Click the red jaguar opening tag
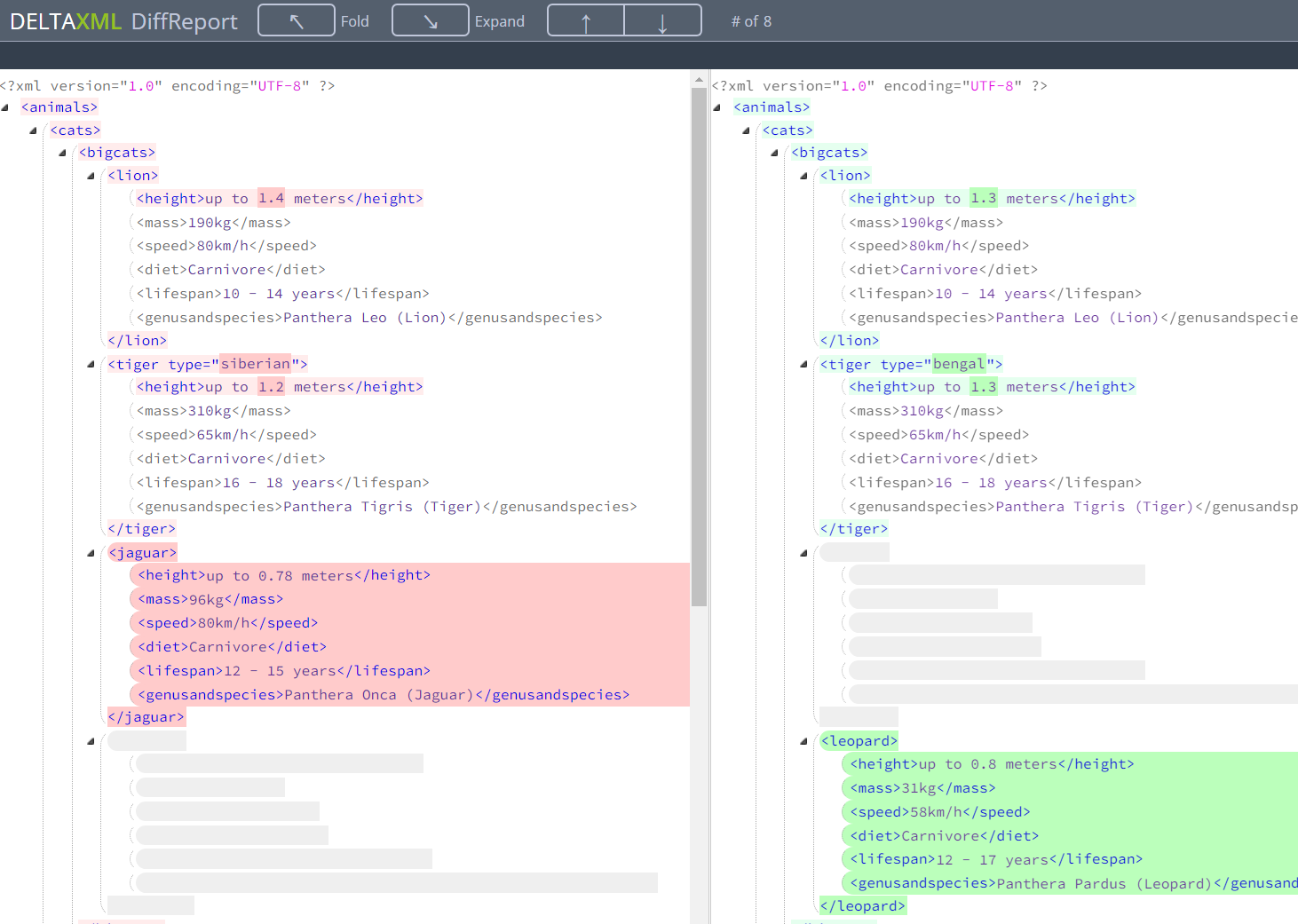This screenshot has width=1298, height=924. (x=142, y=553)
